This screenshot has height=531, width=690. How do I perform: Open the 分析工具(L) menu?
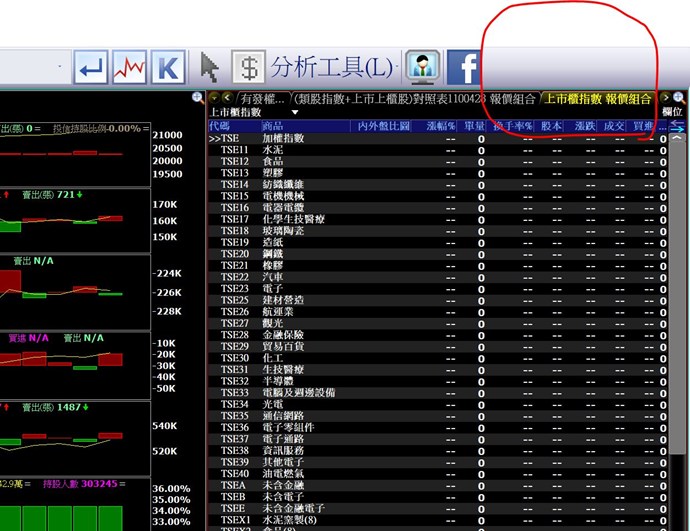[x=334, y=68]
